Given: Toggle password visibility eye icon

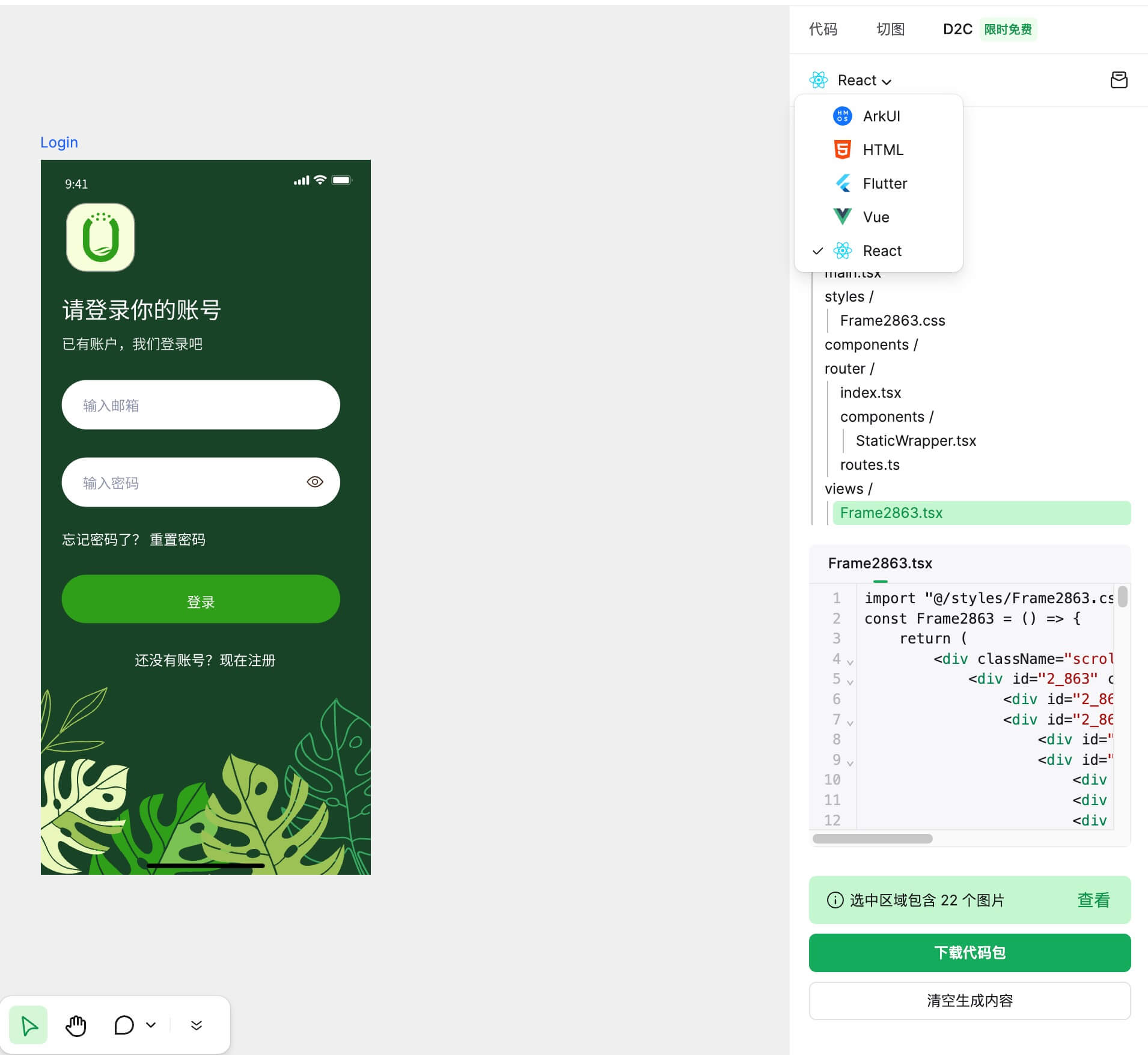Looking at the screenshot, I should 315,482.
